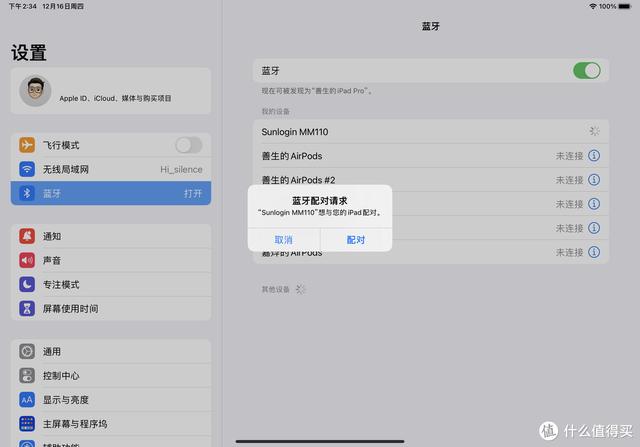
Task: Open 显示与亮度 settings
Action: click(111, 400)
